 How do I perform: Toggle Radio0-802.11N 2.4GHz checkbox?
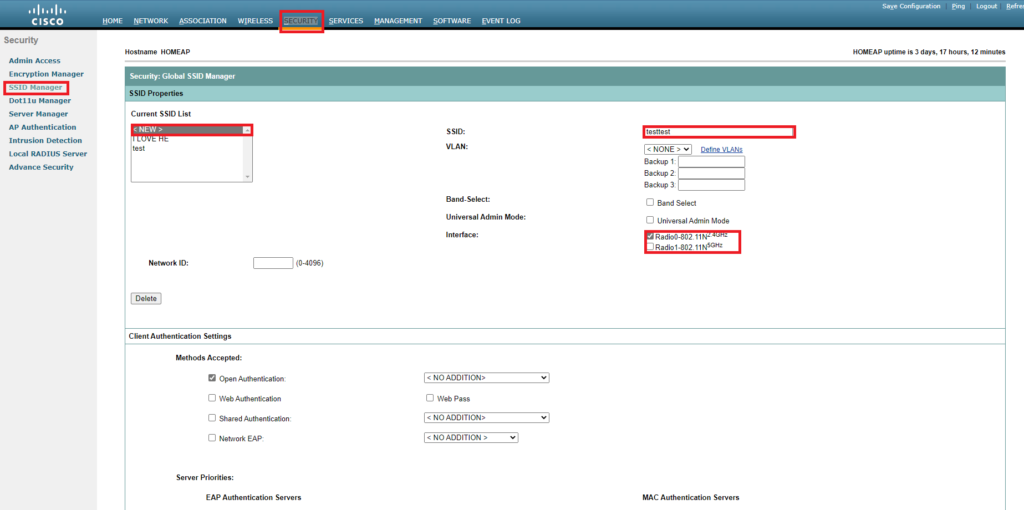650,236
